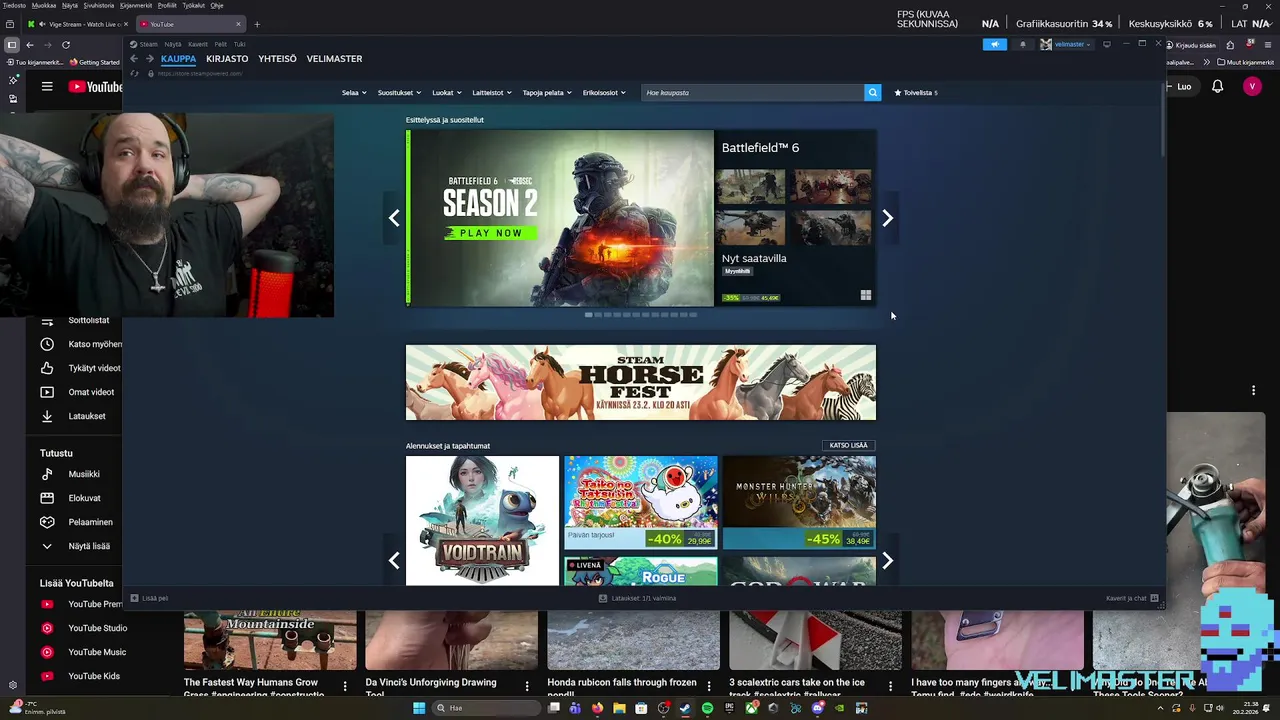1280x720 pixels.
Task: Open Kaverit ja chat panel
Action: (1132, 598)
